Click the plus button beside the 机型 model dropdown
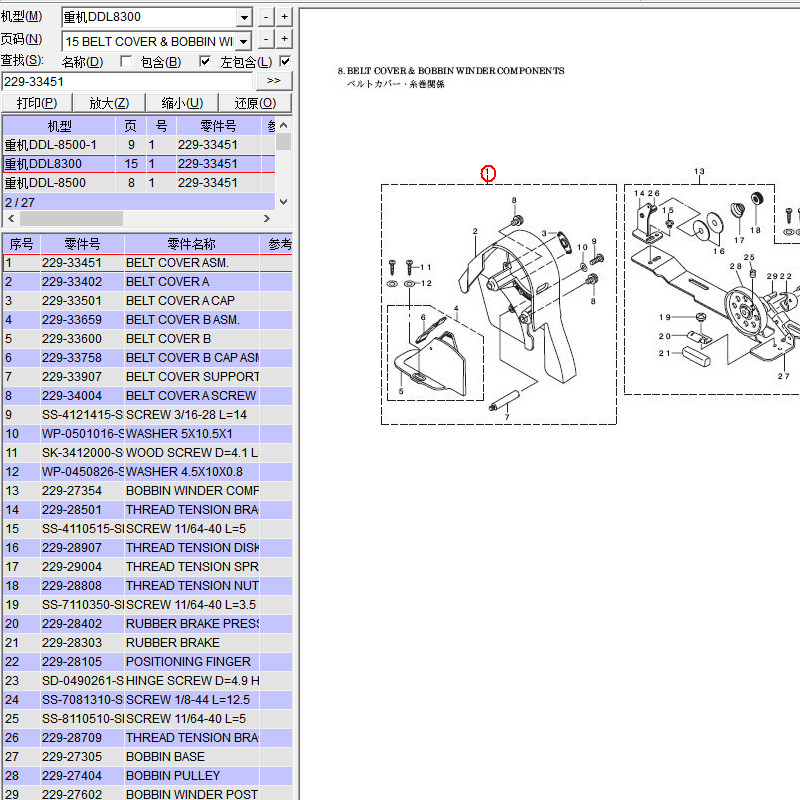The image size is (800, 800). tap(284, 17)
